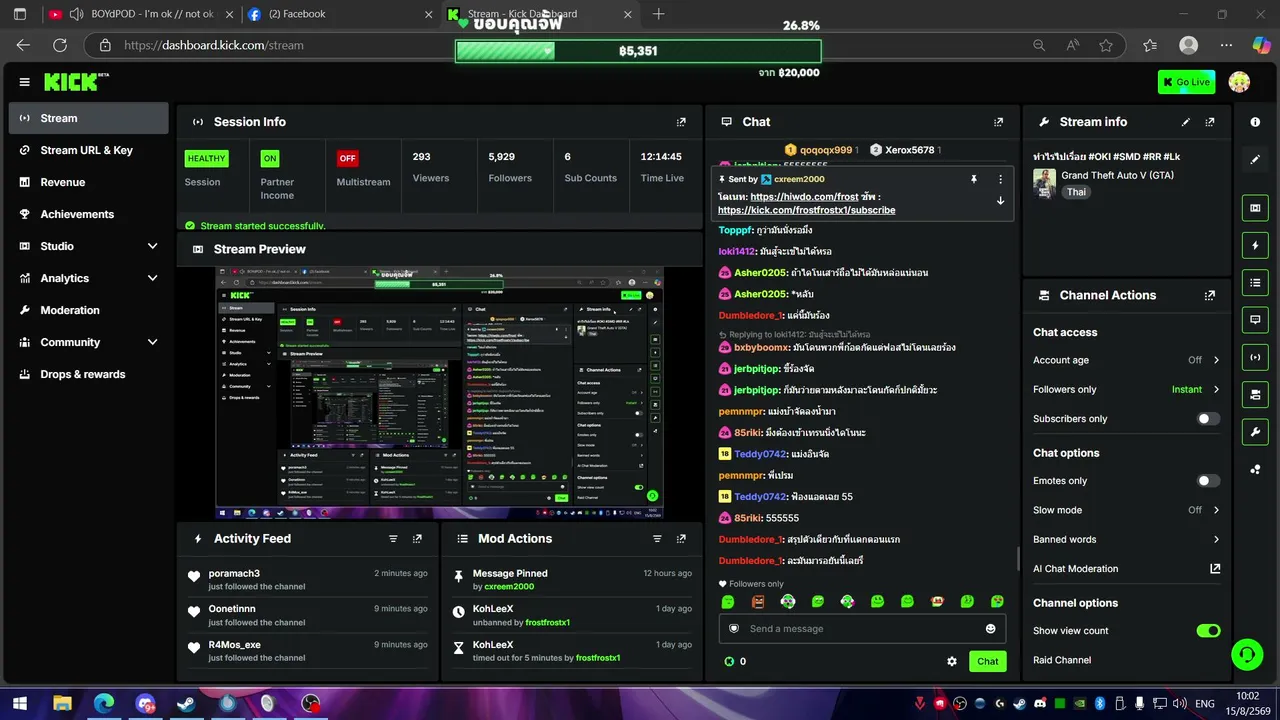Open pinned message three-dot options
This screenshot has width=1280, height=720.
pyautogui.click(x=1000, y=179)
